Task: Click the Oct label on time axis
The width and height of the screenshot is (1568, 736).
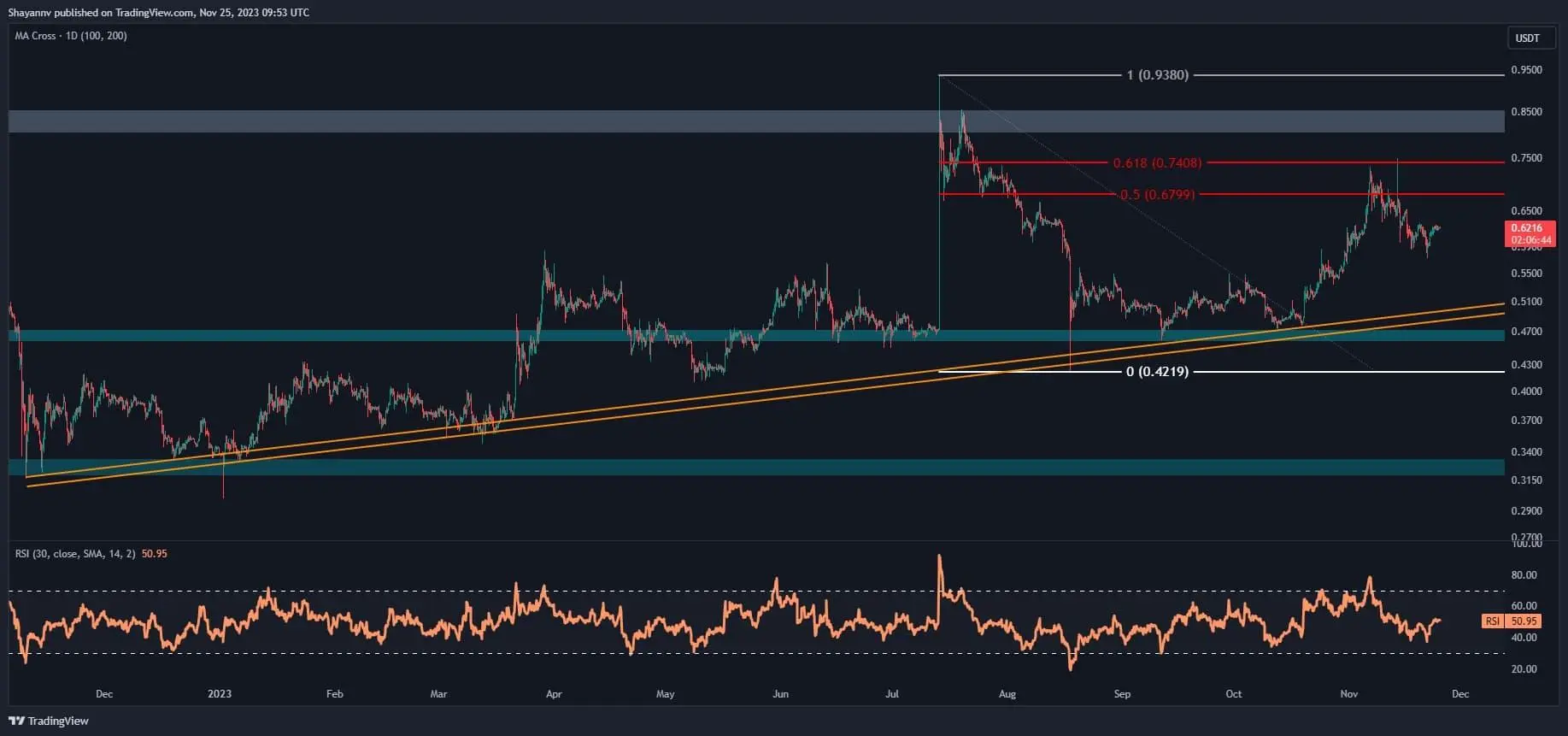Action: 1234,694
